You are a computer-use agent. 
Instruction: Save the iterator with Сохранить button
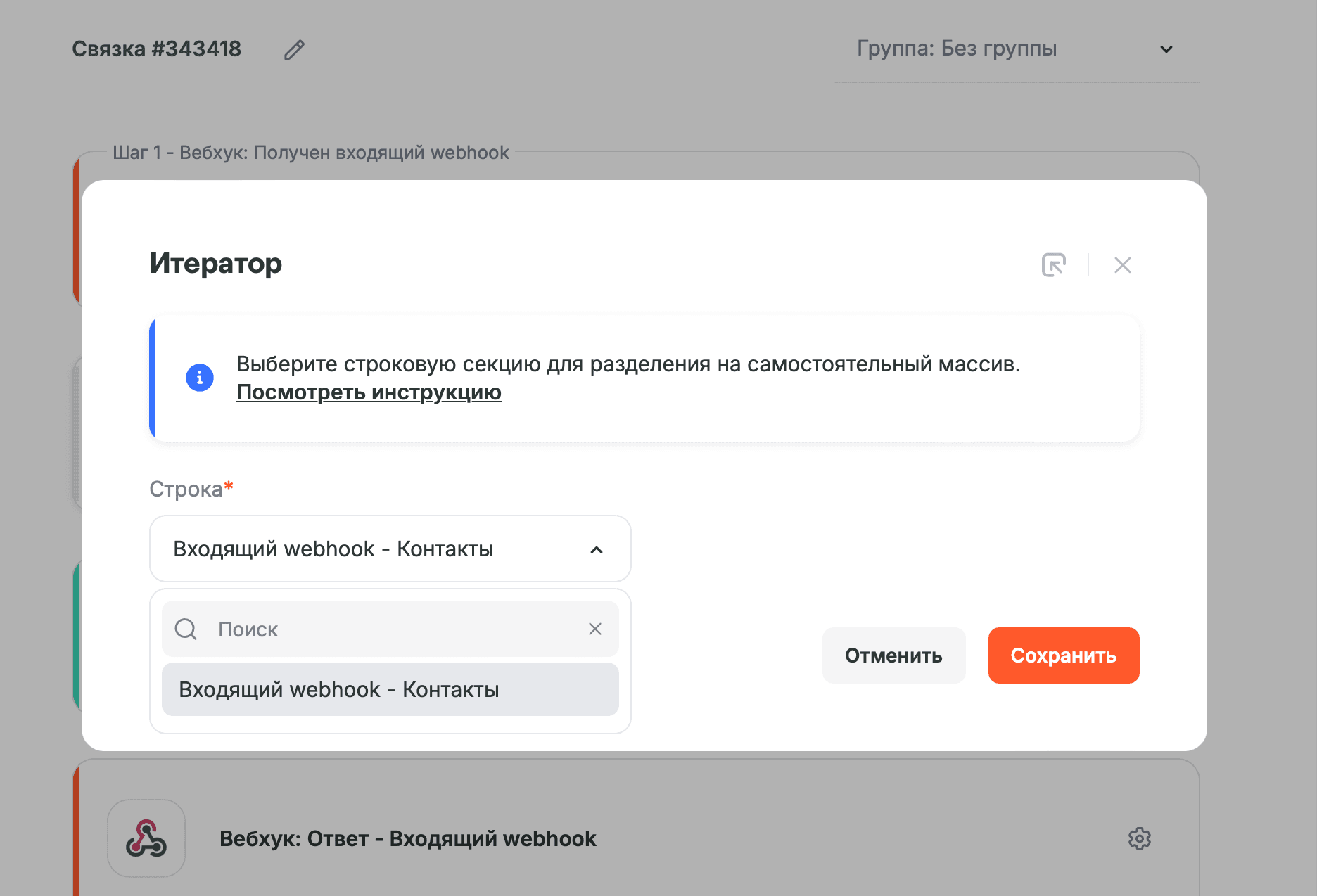point(1063,655)
